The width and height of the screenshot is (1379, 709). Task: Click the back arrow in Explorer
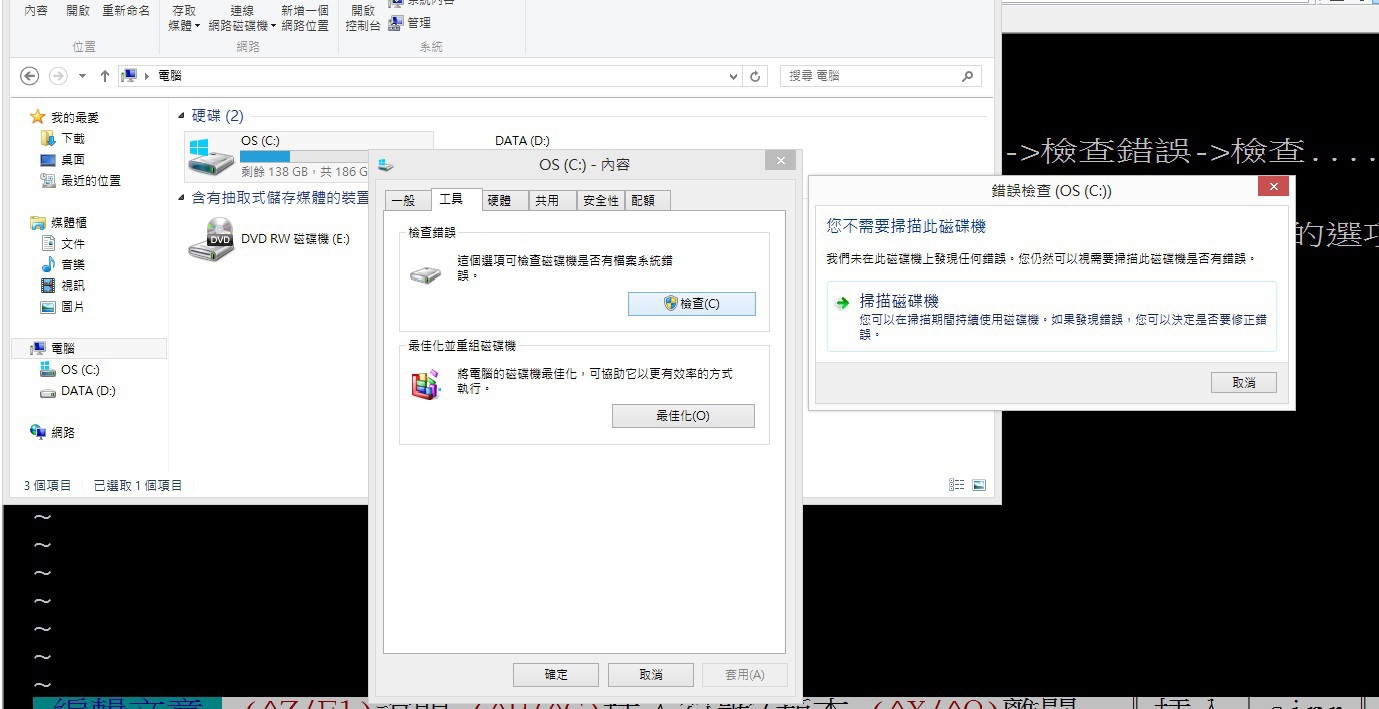tap(30, 76)
